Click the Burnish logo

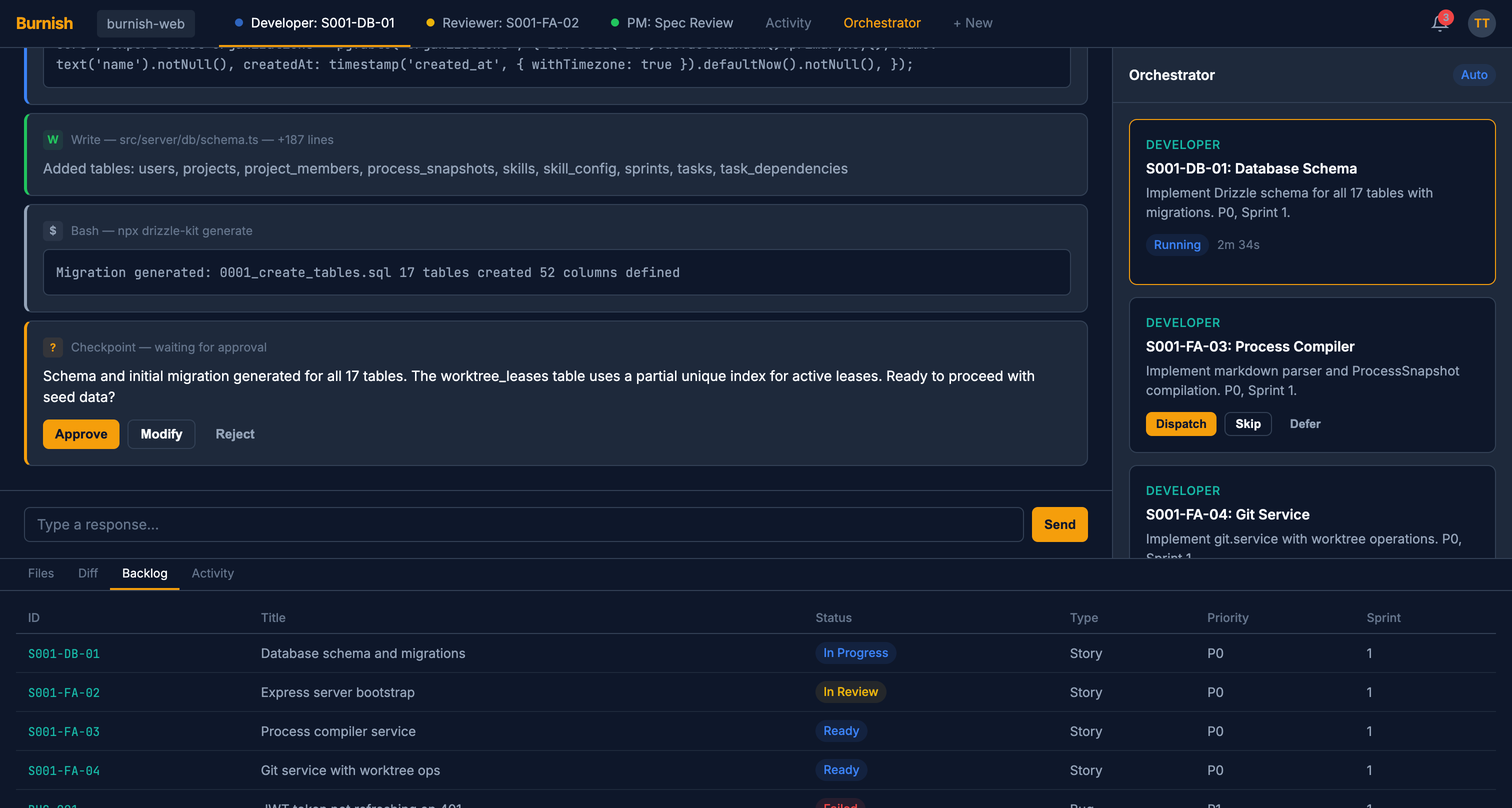[x=44, y=23]
